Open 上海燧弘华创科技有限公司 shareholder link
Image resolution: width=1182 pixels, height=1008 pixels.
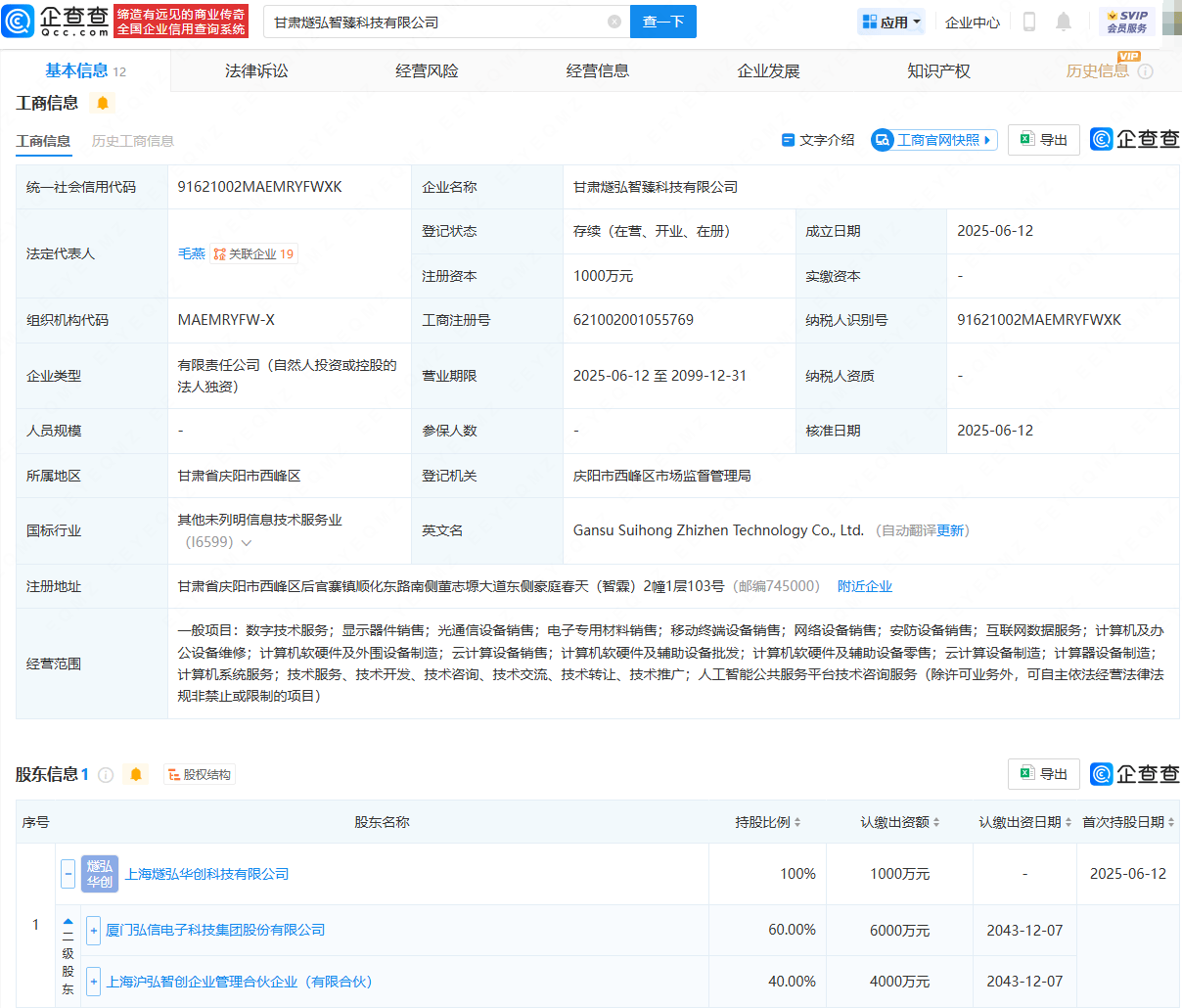pyautogui.click(x=206, y=874)
